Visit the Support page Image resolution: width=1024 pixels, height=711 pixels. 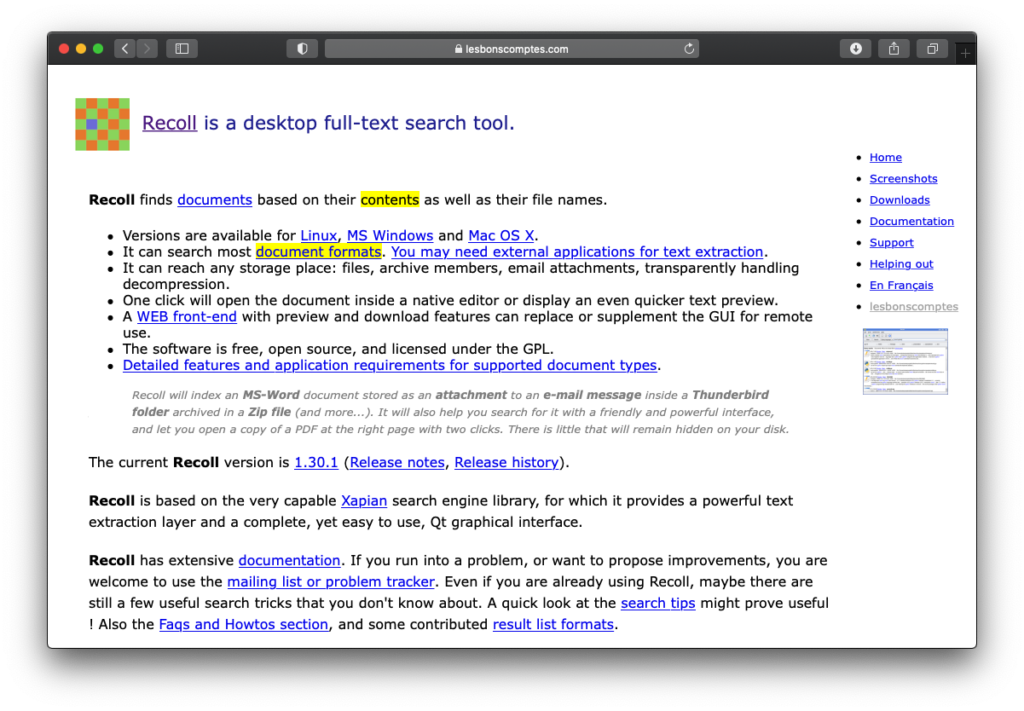click(891, 243)
